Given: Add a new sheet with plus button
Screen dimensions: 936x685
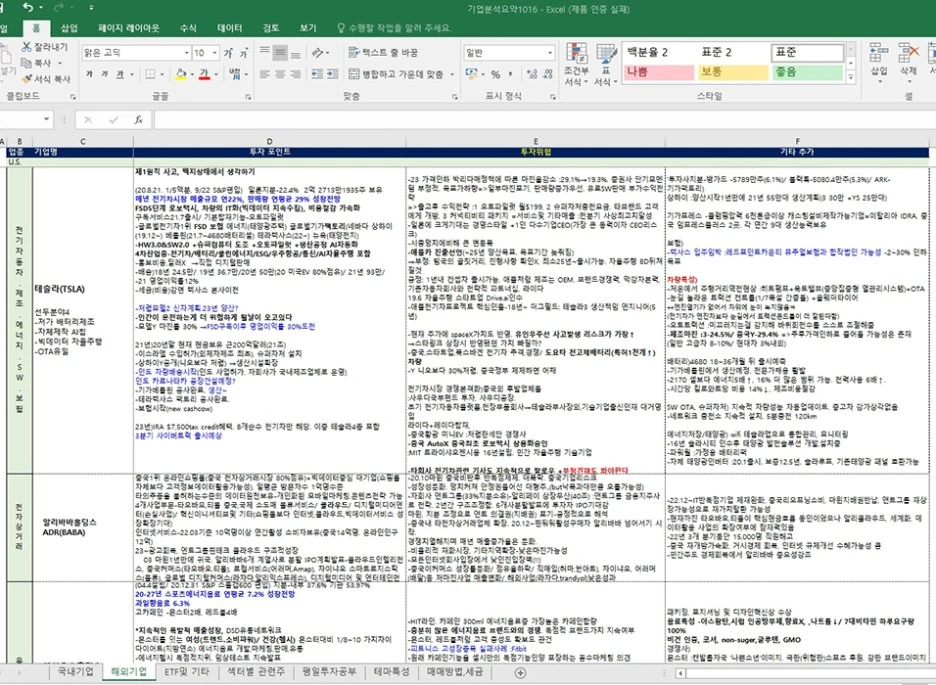Looking at the screenshot, I should (521, 673).
